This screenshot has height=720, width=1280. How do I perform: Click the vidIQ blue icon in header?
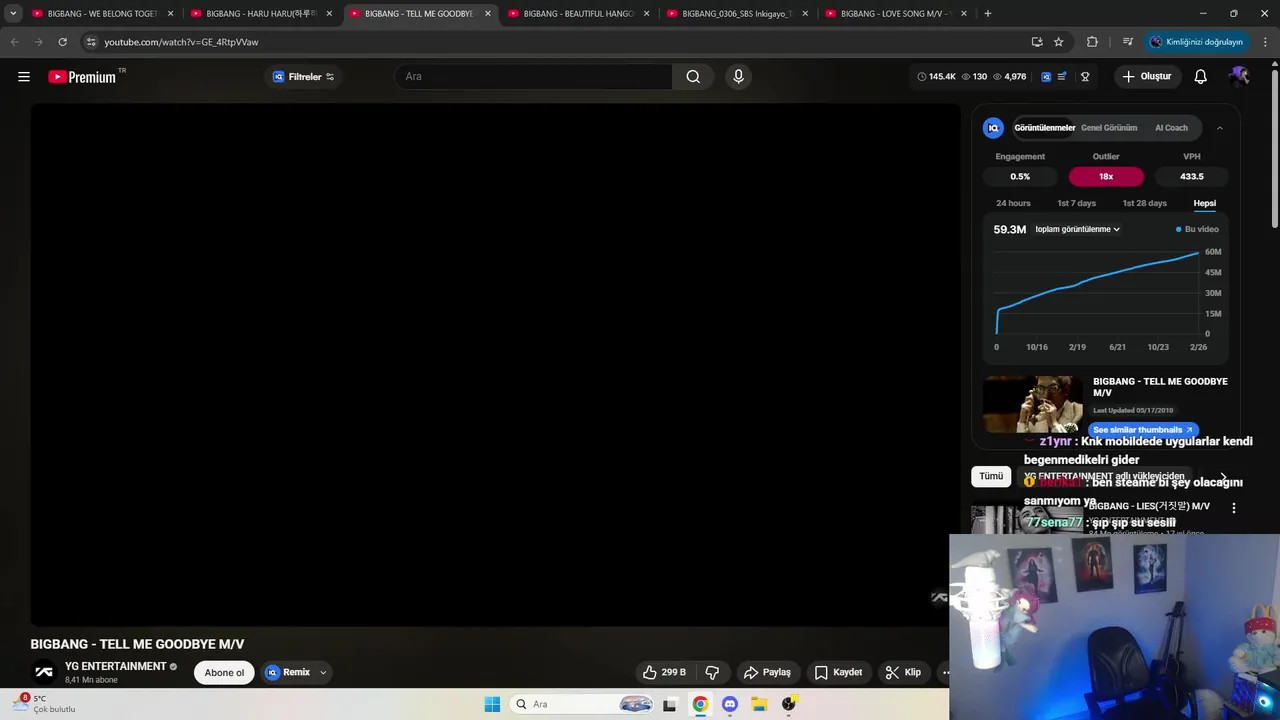(1046, 76)
